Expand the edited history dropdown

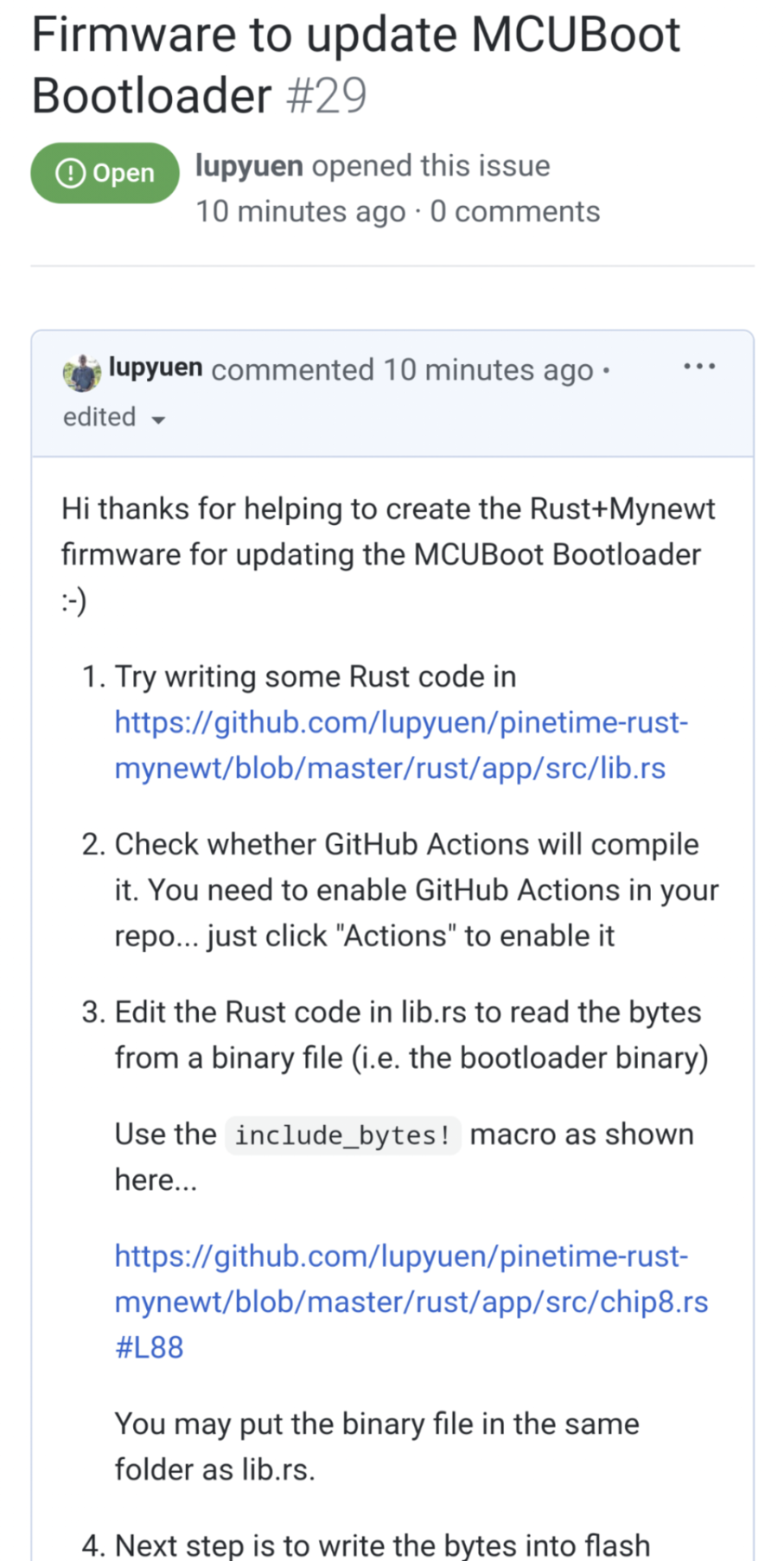[x=114, y=418]
